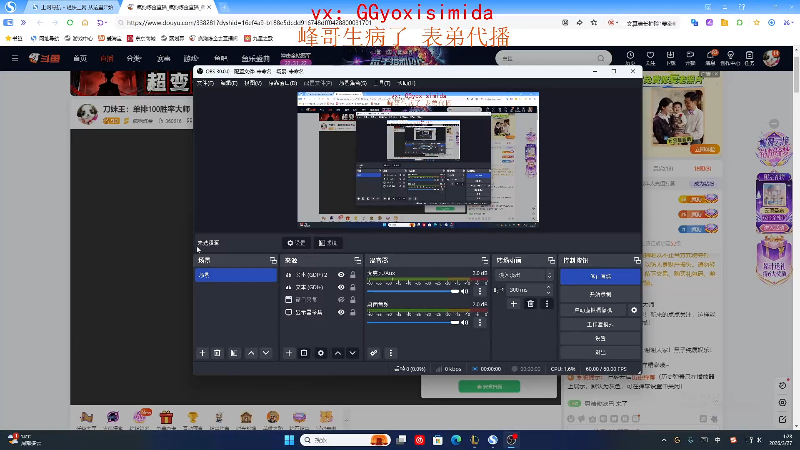The height and width of the screenshot is (450, 800).
Task: Remove the selected scene with trash icon
Action: (217, 353)
